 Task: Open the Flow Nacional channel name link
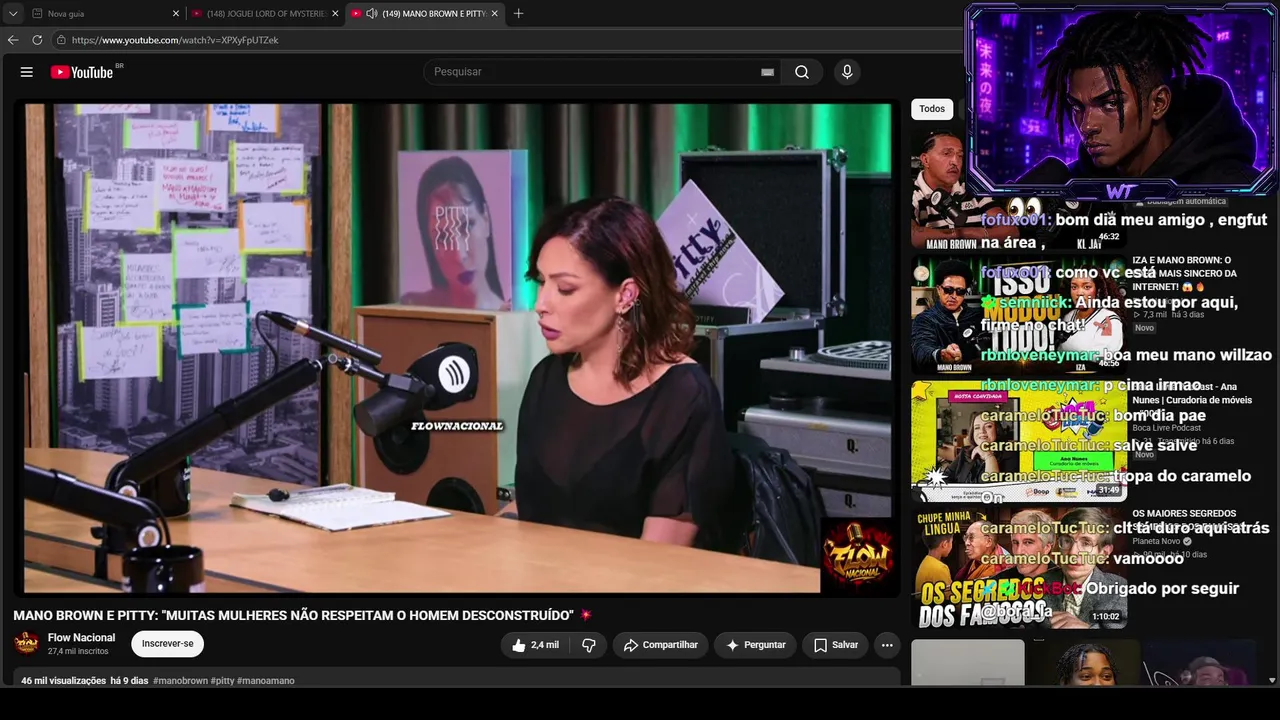[x=82, y=638]
